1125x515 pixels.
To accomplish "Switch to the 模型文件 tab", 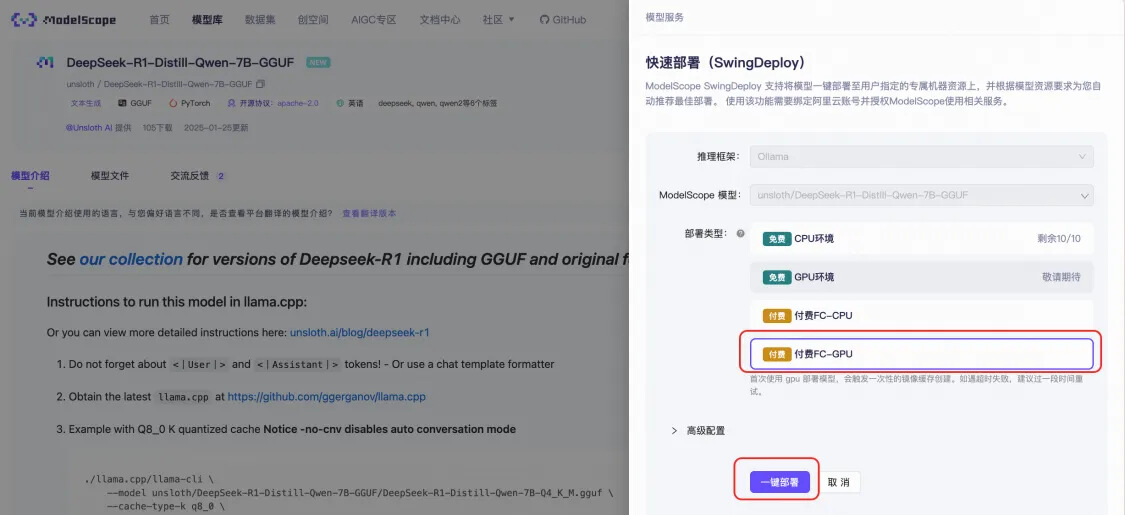I will click(110, 176).
